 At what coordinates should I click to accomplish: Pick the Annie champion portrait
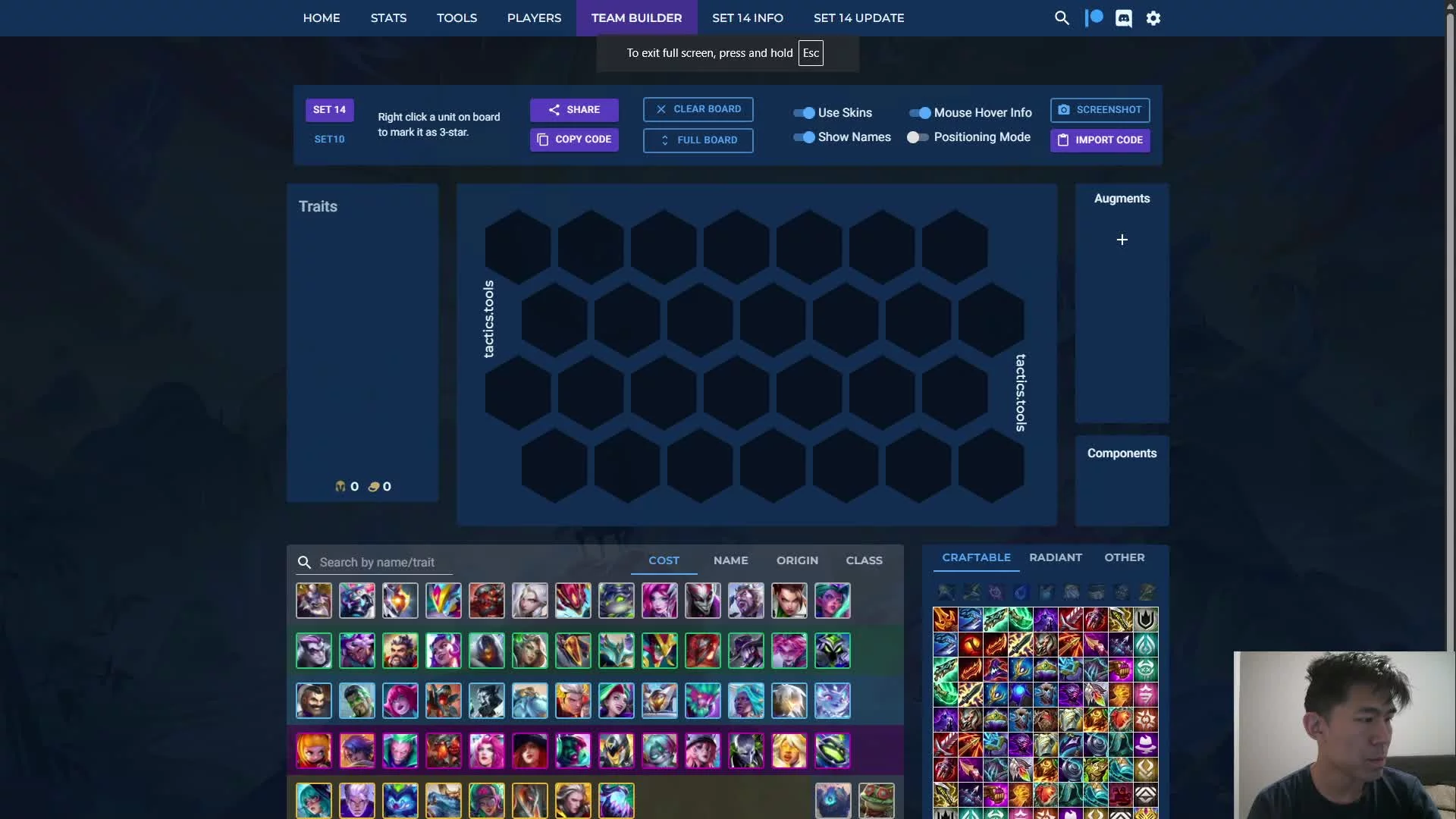[x=314, y=751]
